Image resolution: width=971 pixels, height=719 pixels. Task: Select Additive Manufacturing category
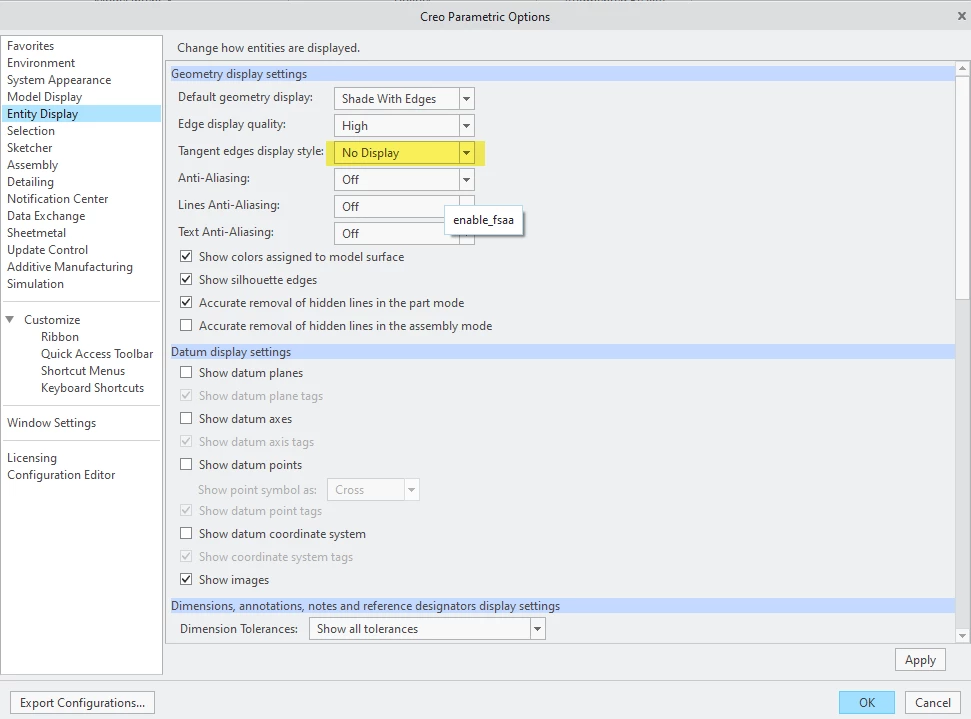[x=70, y=267]
